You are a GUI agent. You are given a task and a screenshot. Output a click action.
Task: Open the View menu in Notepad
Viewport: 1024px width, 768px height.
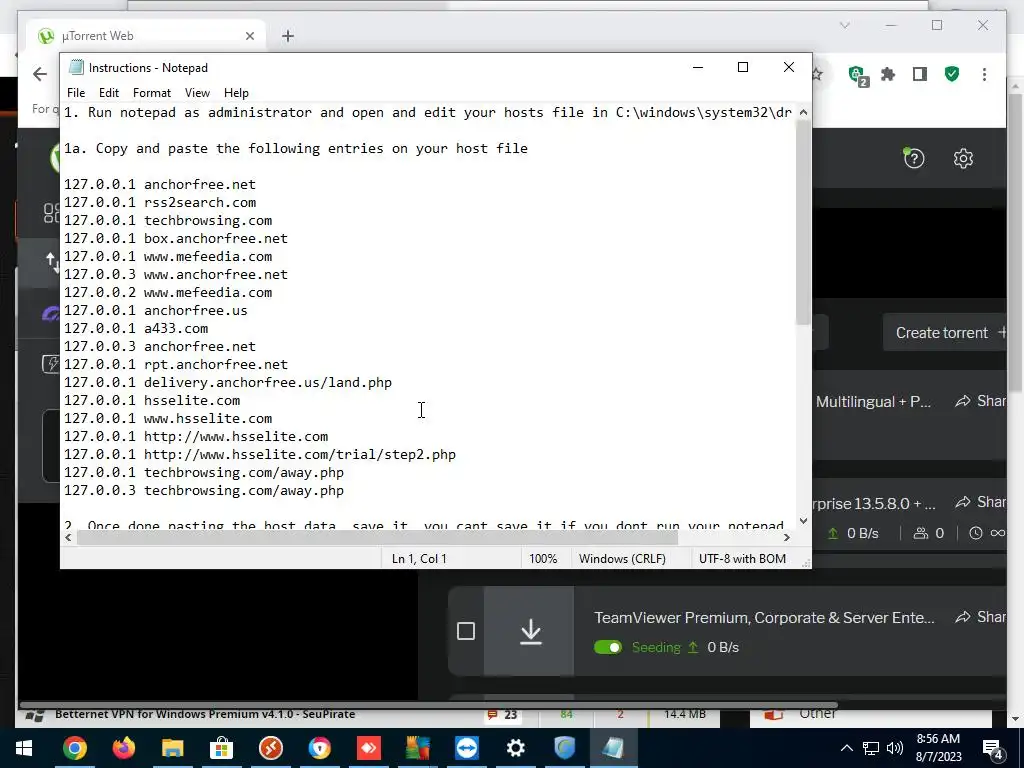tap(197, 93)
